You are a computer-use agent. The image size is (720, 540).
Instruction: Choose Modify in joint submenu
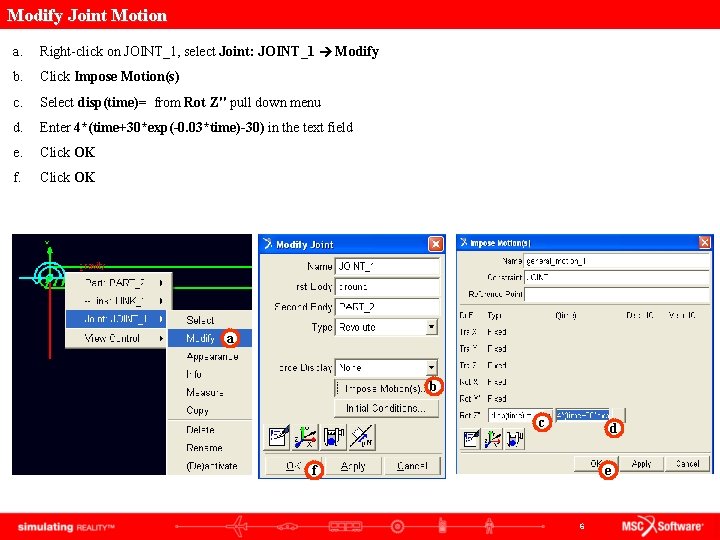point(210,338)
